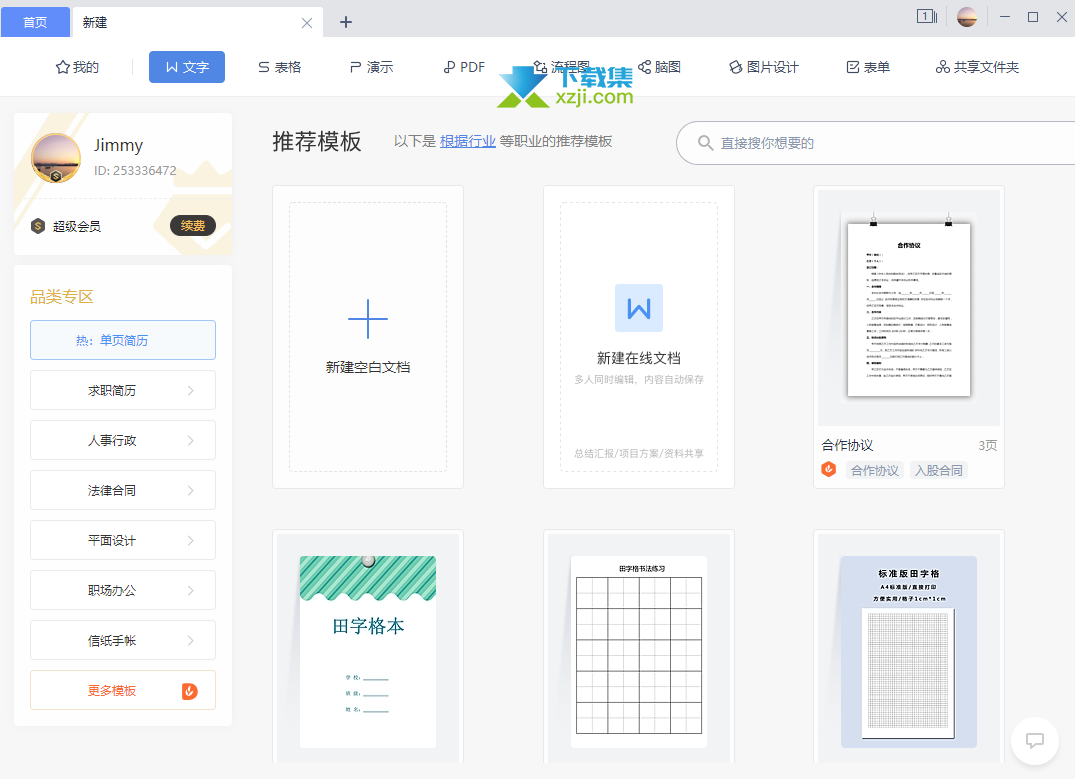
Task: Expand the 求职简历 category
Action: point(123,390)
